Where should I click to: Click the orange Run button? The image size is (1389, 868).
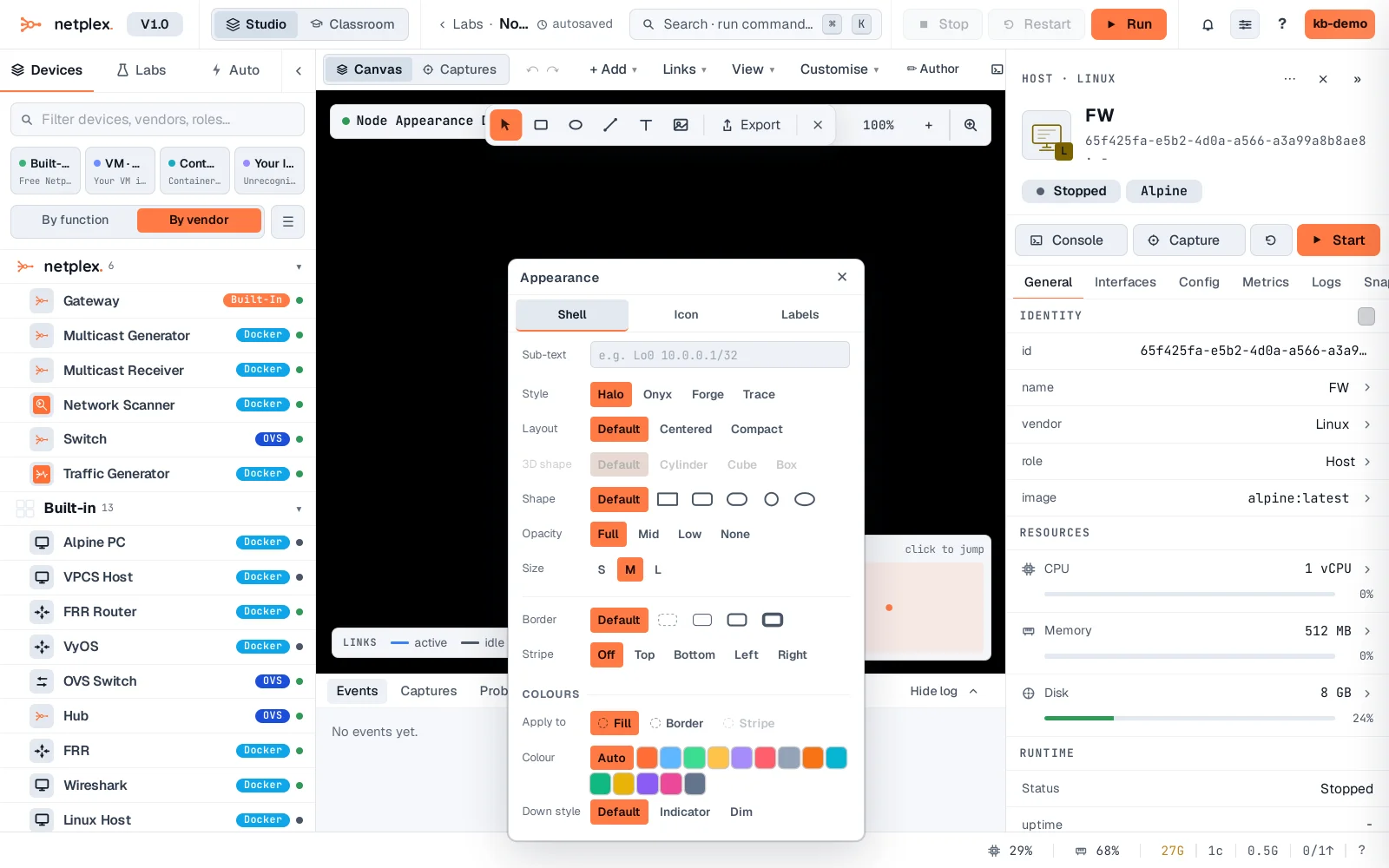(x=1129, y=24)
